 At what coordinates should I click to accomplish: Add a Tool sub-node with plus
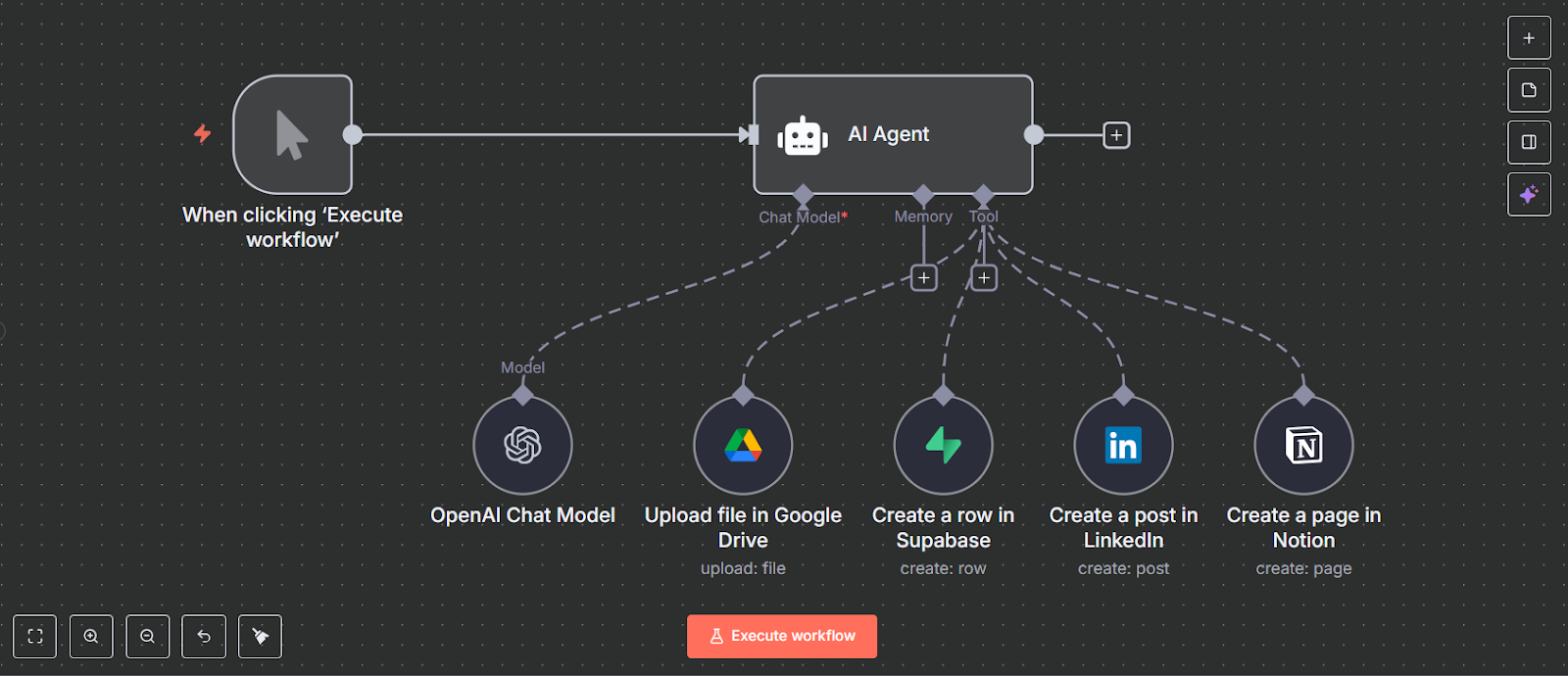984,278
